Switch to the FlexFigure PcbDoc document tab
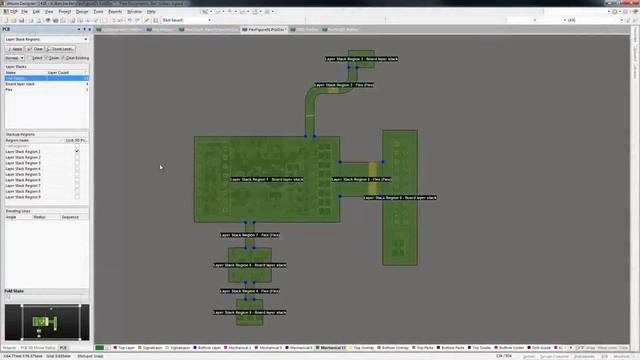 point(264,29)
